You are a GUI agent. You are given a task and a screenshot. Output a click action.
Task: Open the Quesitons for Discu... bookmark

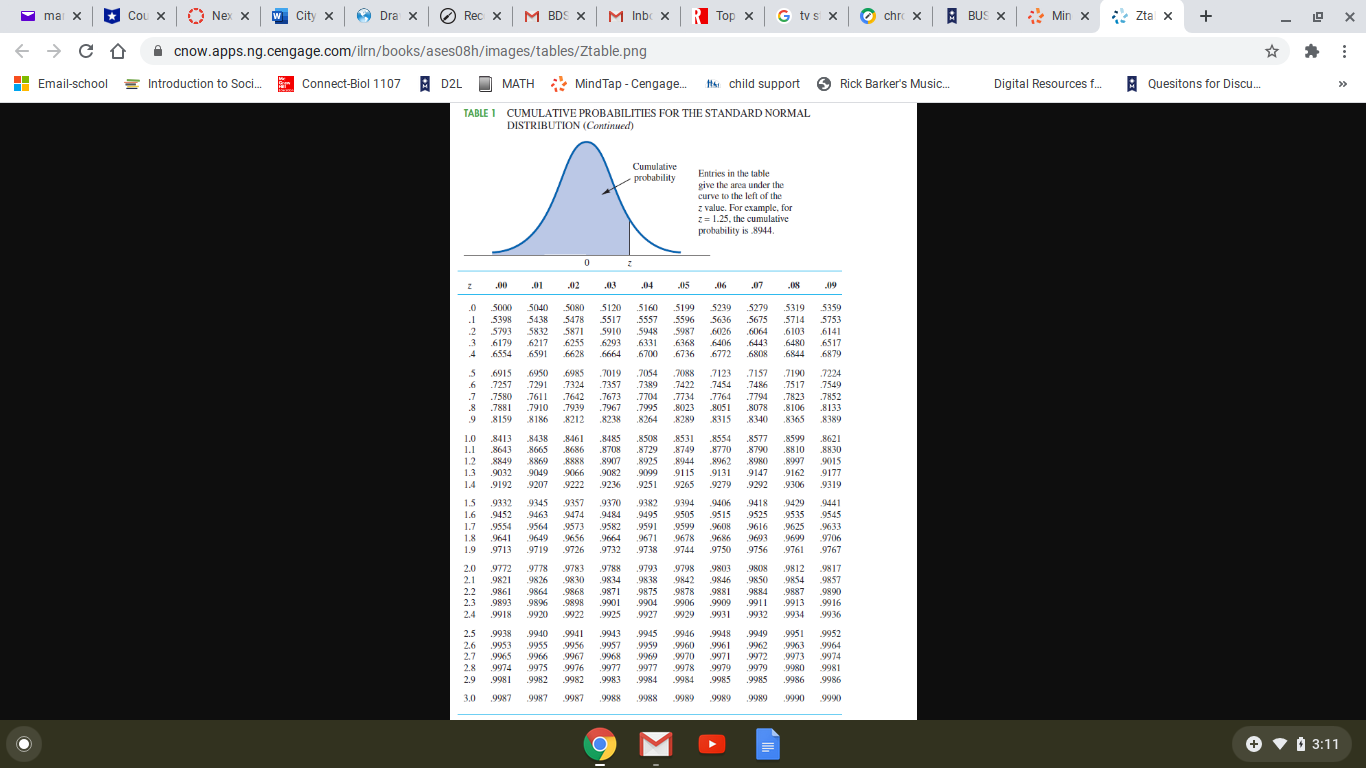click(1194, 84)
